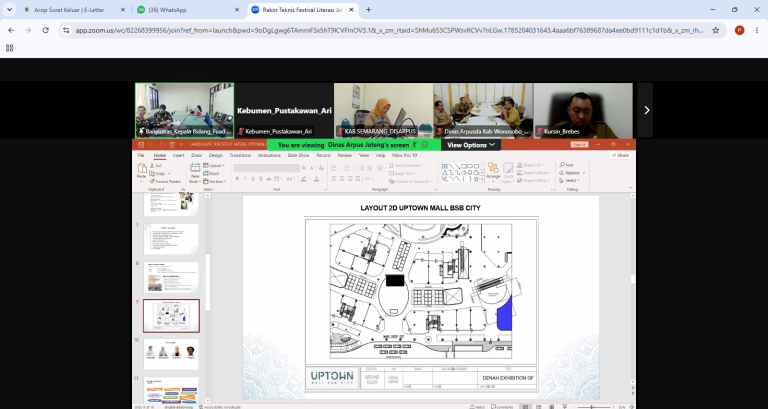The height and width of the screenshot is (409, 768).
Task: Open the View Options dropdown in Zoom
Action: click(x=471, y=145)
